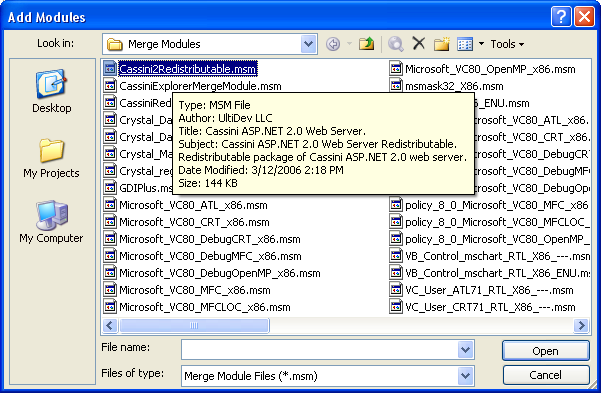Open the Tools menu
This screenshot has height=393, width=601.
coord(507,44)
